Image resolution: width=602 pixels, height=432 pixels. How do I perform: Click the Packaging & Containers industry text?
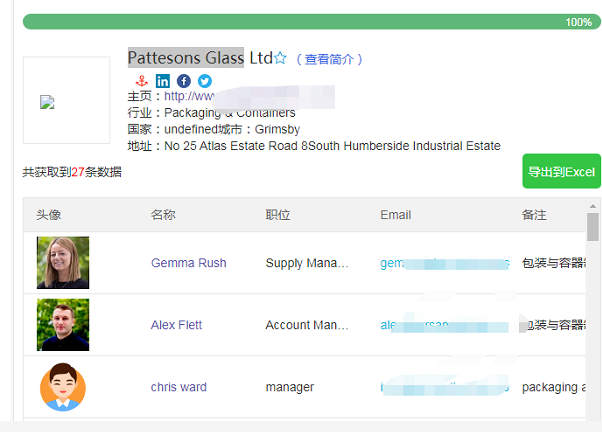click(x=230, y=113)
